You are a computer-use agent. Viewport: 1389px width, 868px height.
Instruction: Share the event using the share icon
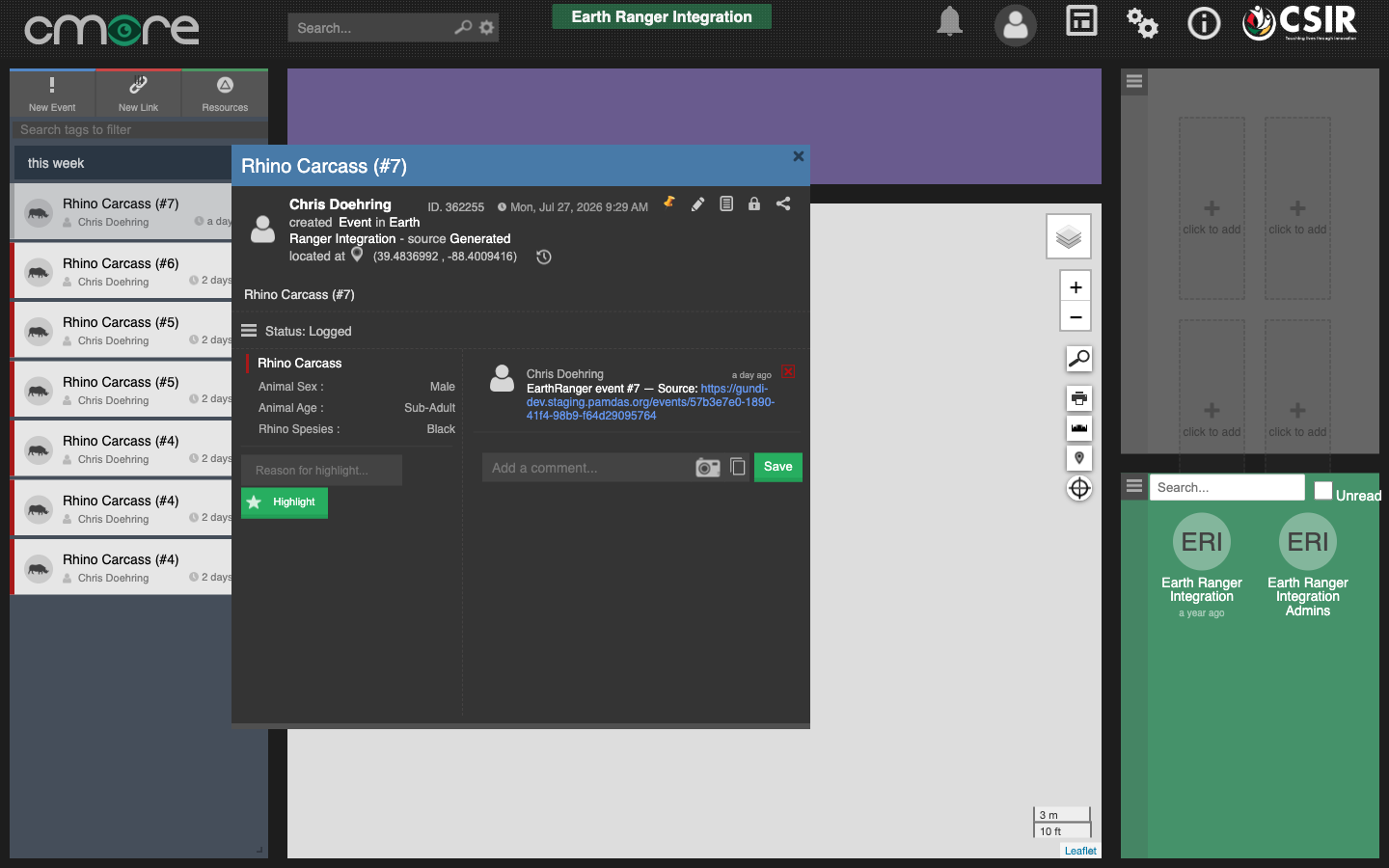click(783, 203)
